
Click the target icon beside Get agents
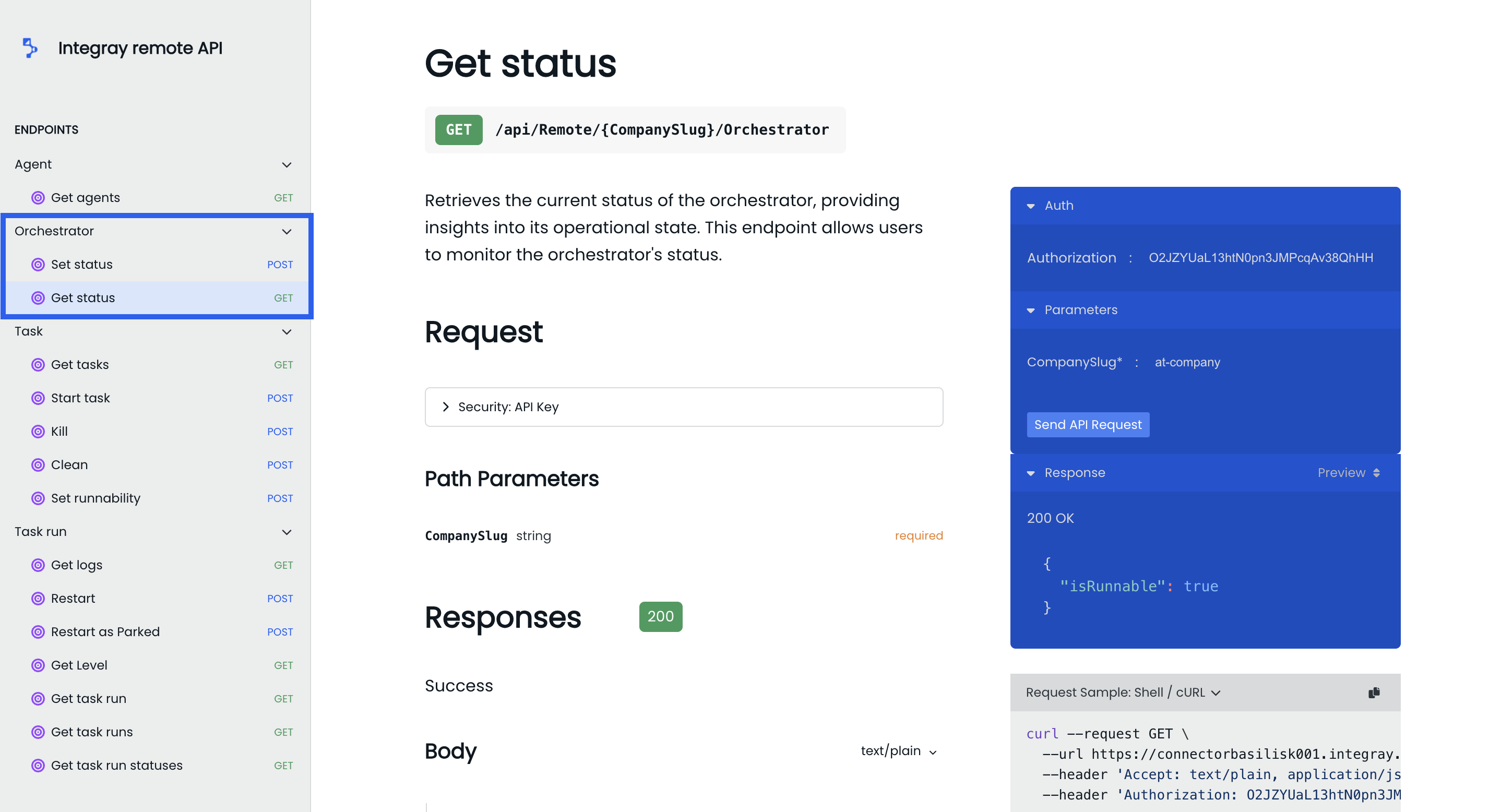pyautogui.click(x=38, y=197)
